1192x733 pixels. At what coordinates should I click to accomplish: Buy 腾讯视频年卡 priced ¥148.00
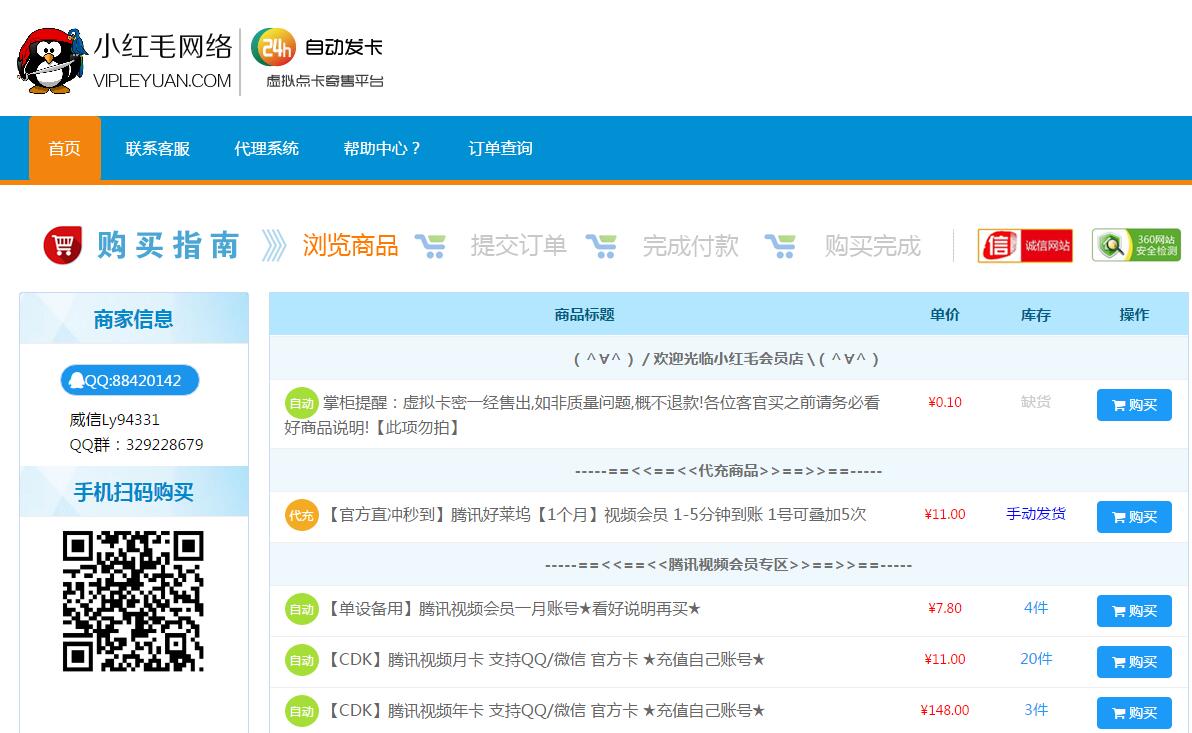point(1133,712)
